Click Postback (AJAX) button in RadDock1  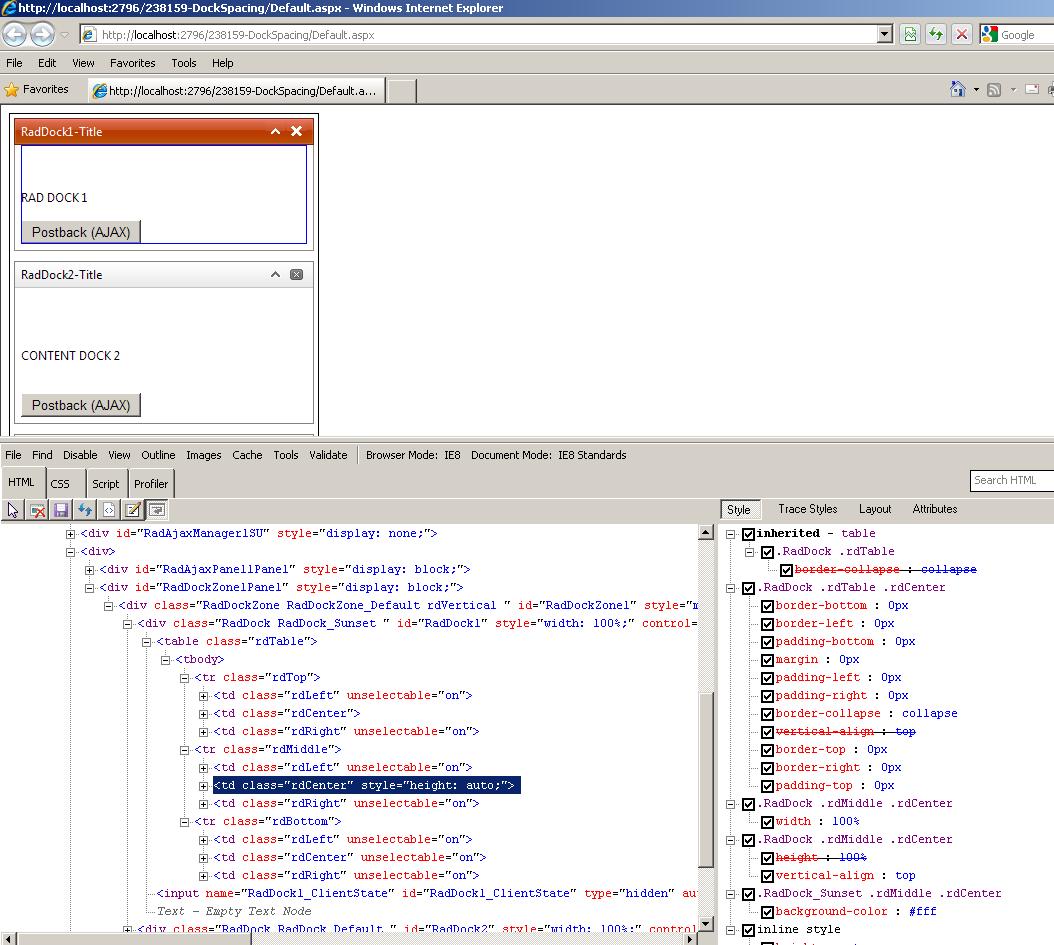click(x=81, y=232)
